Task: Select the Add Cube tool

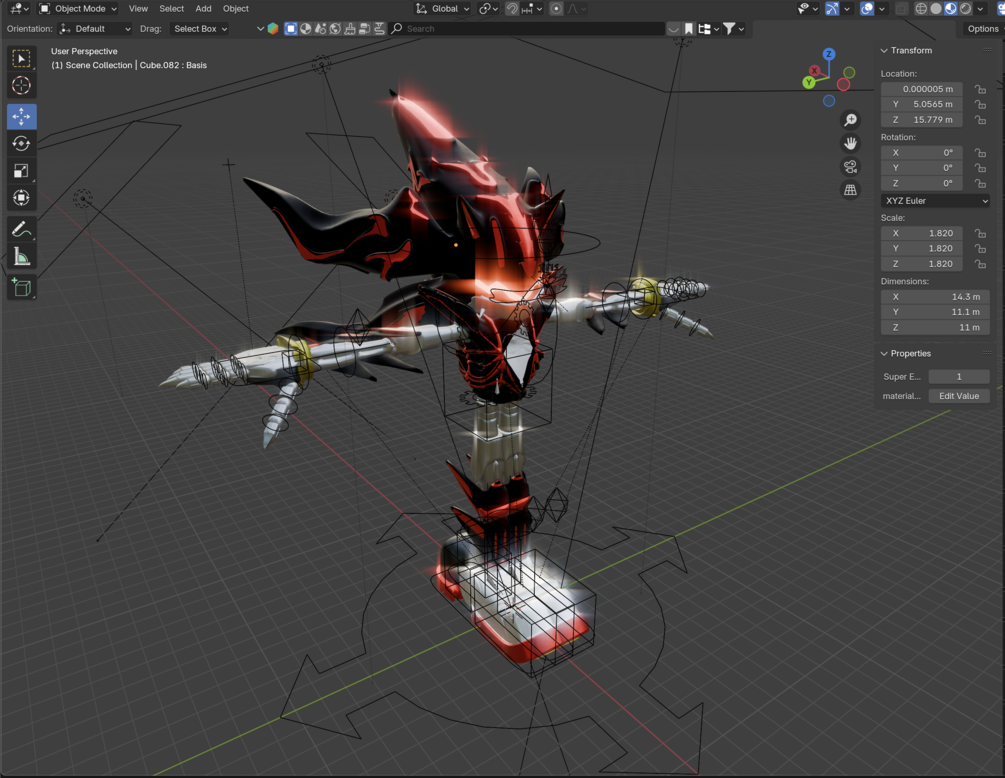Action: [21, 287]
